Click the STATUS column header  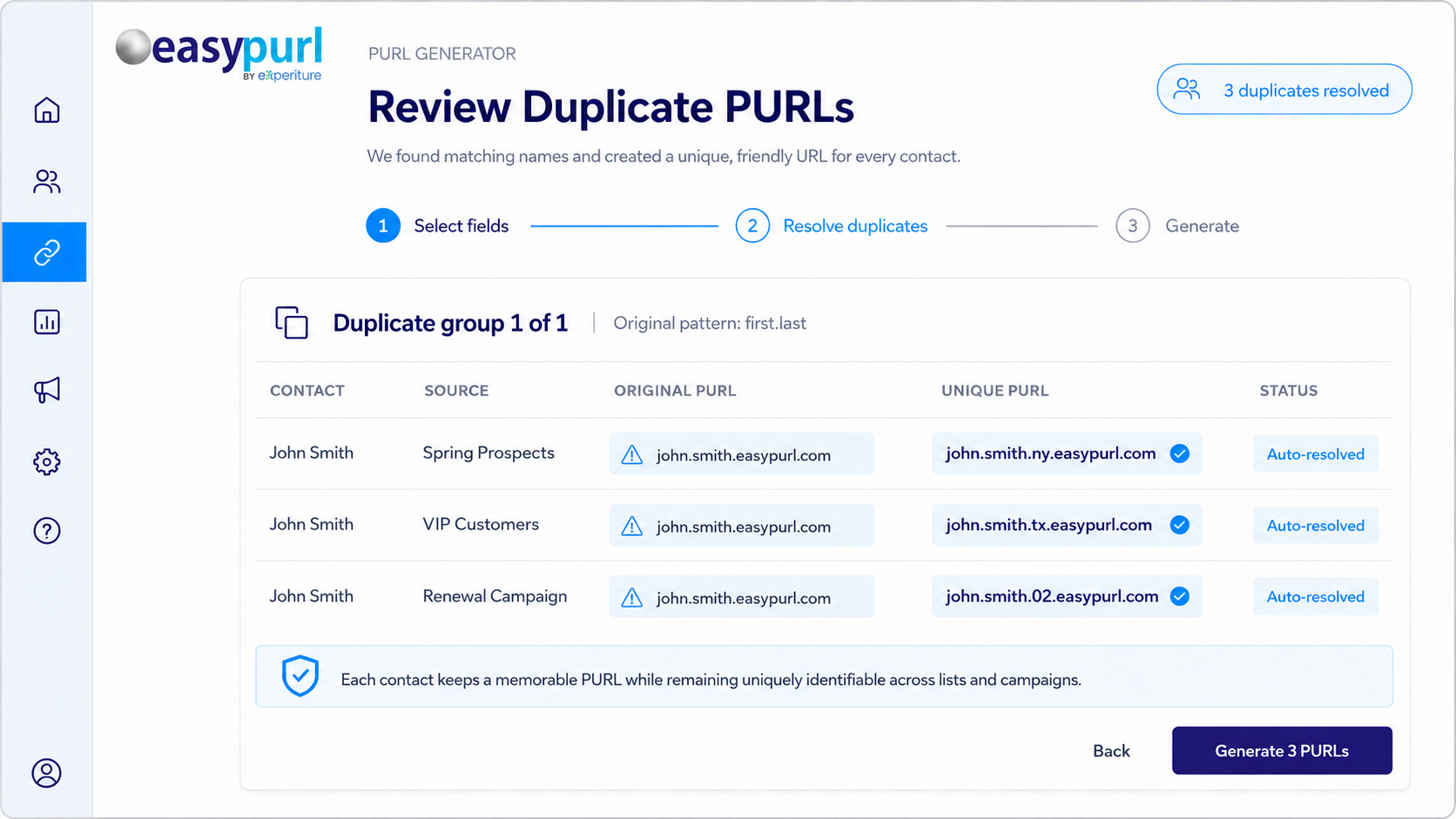(1289, 391)
